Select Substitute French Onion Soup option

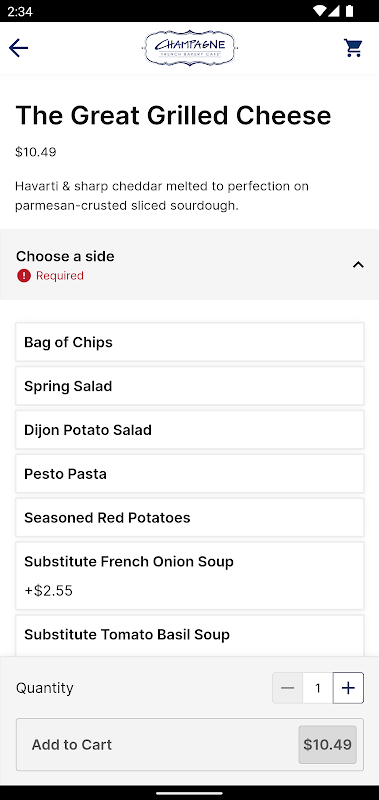coord(190,576)
